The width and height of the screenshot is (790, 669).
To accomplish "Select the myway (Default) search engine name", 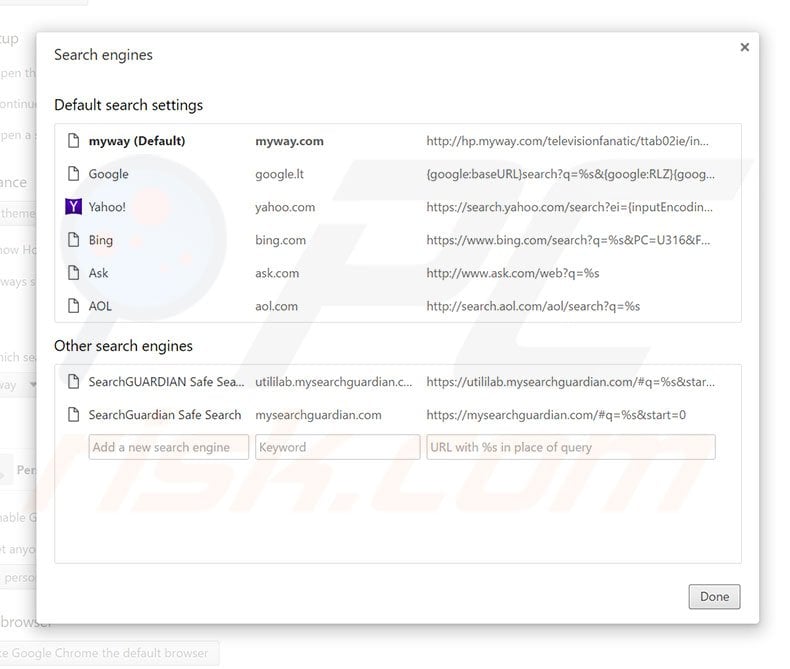I will 137,141.
